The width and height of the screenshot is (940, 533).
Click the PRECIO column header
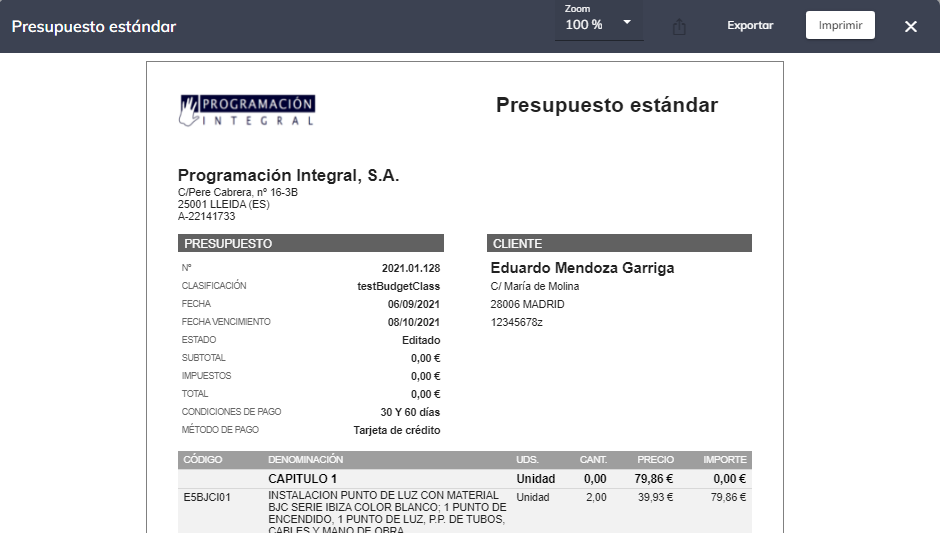[655, 460]
